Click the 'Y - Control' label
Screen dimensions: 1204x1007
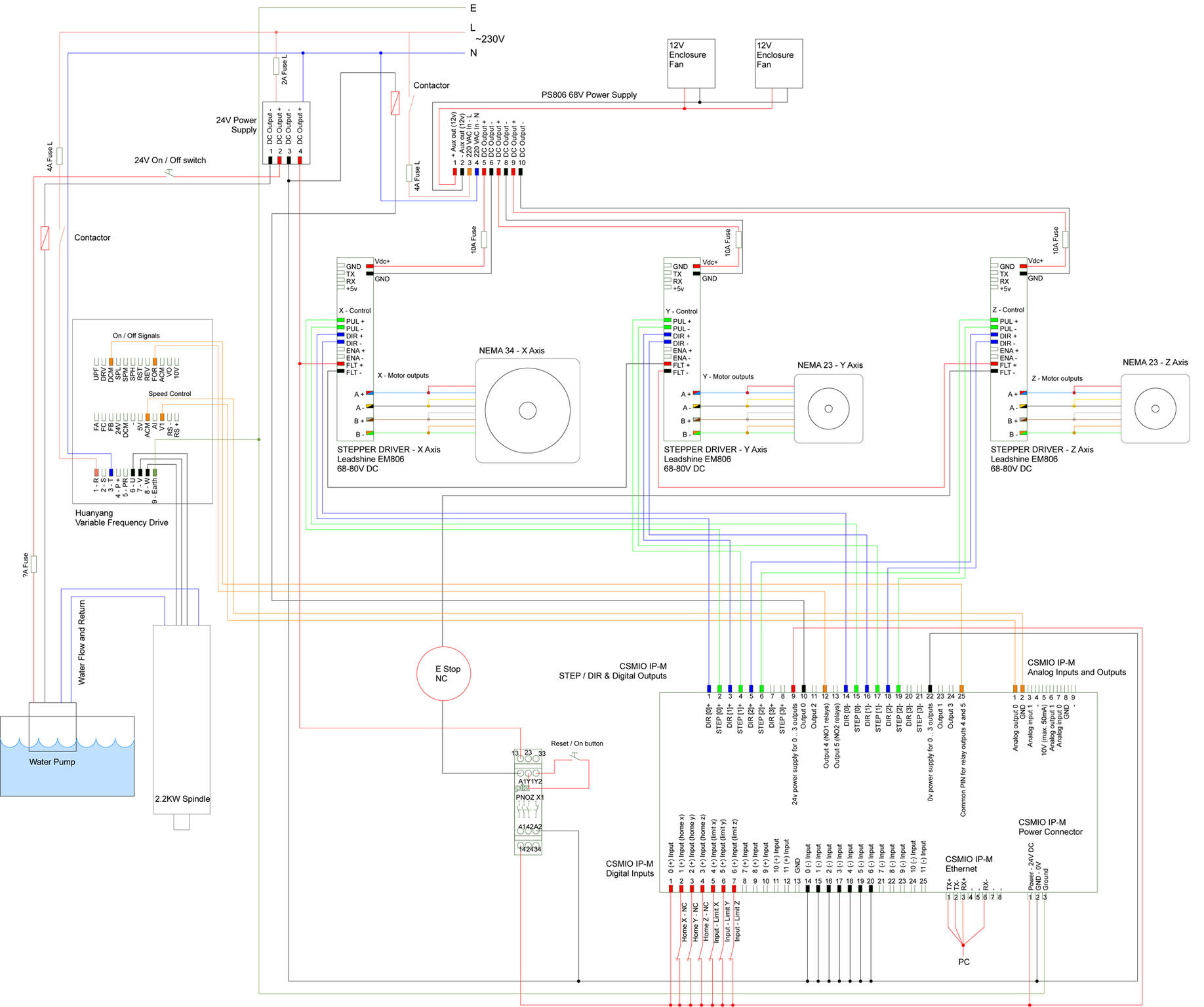coord(681,311)
